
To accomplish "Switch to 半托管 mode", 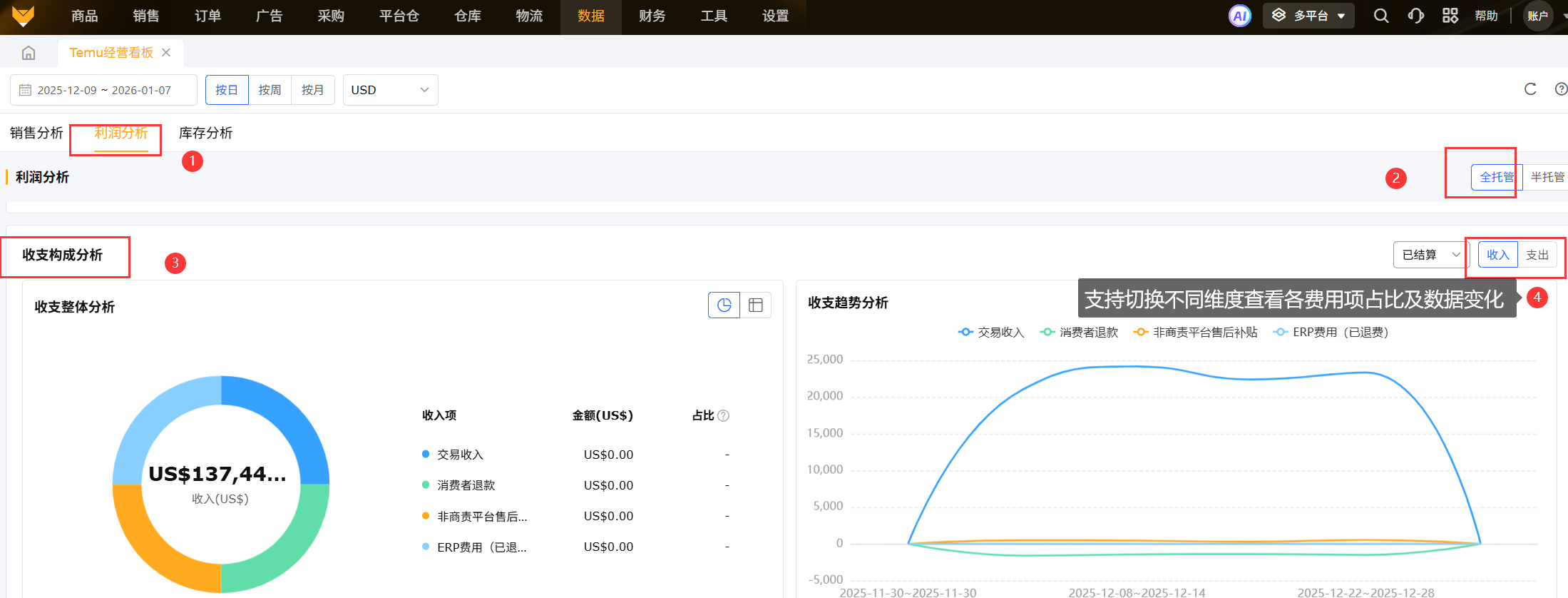I will (1546, 177).
